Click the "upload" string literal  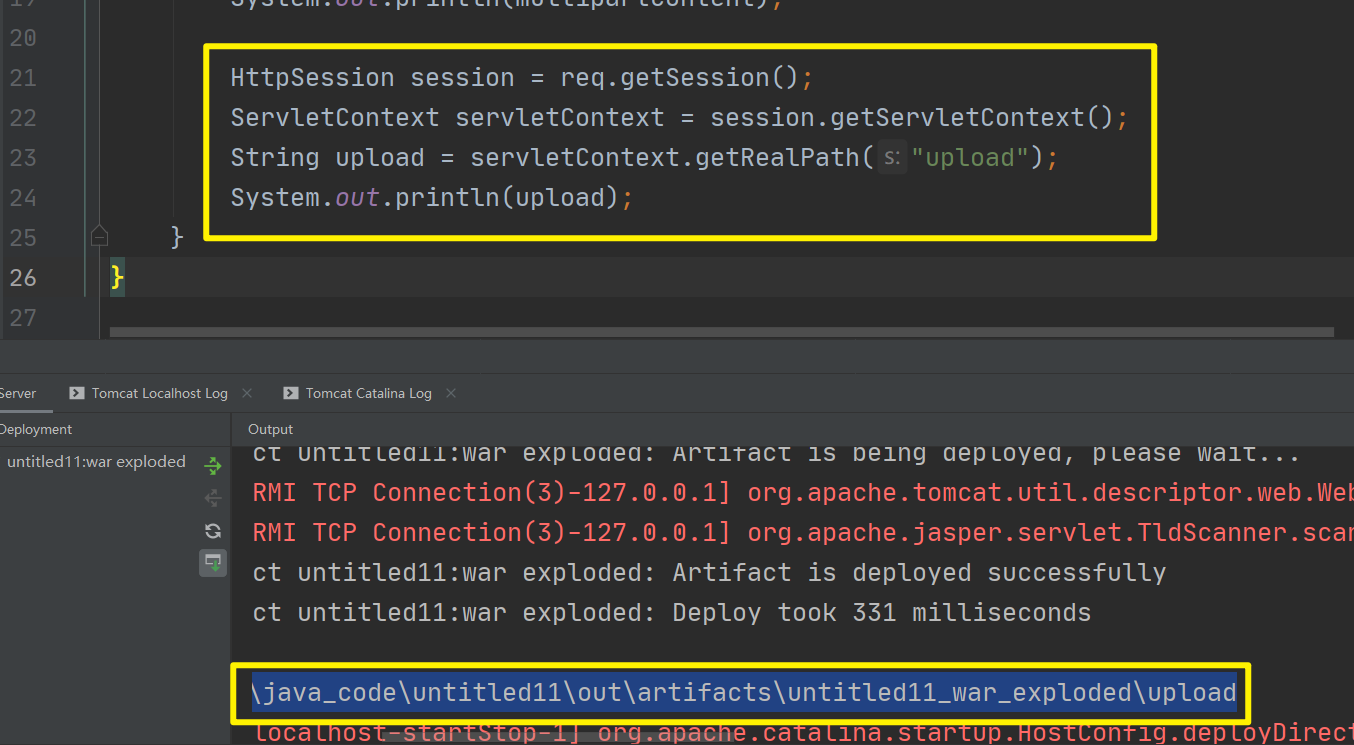970,158
